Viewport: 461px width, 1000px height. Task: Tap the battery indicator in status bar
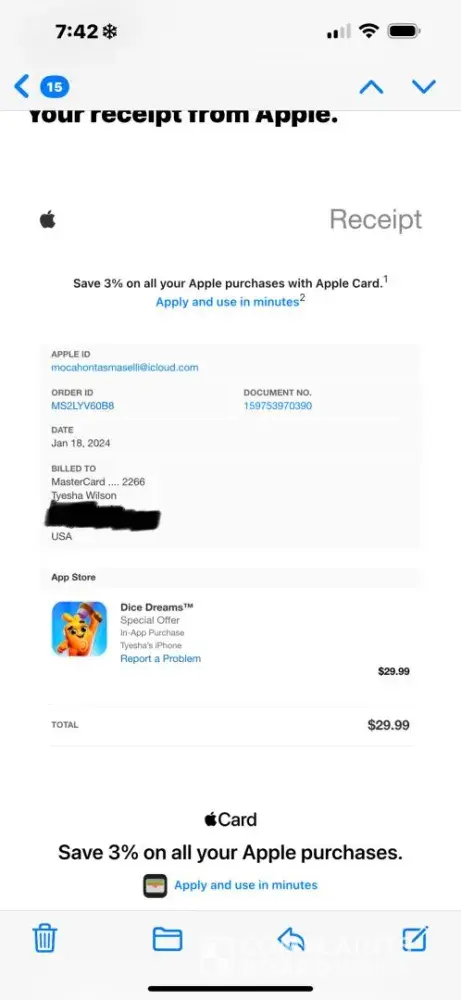click(x=404, y=31)
